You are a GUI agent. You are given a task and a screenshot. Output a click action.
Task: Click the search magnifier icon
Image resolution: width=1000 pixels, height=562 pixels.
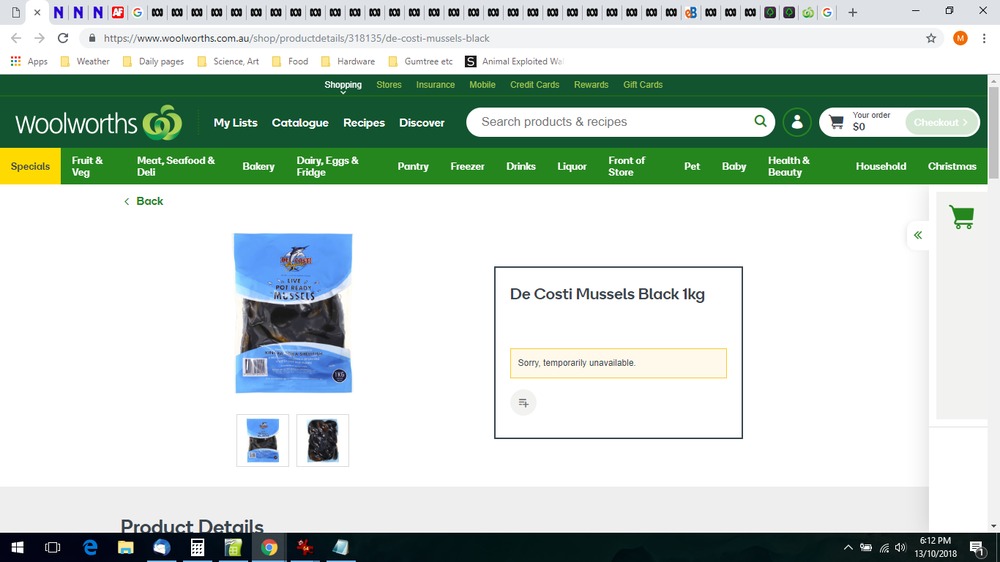[x=761, y=122]
